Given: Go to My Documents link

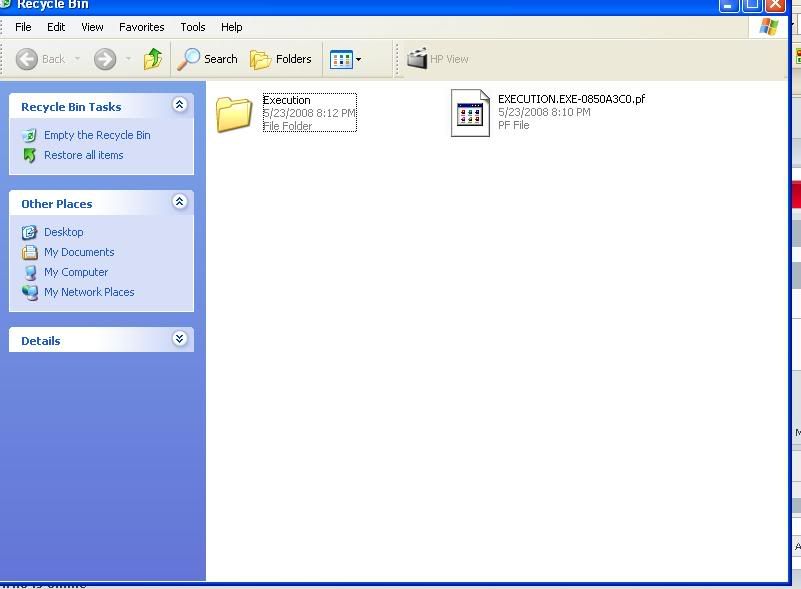Looking at the screenshot, I should tap(79, 252).
